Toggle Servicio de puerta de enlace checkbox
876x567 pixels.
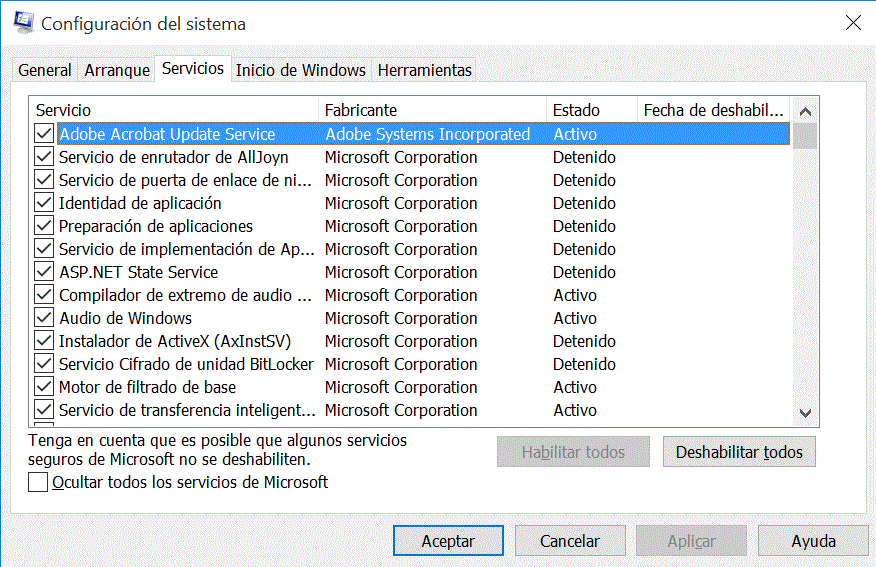tap(44, 179)
